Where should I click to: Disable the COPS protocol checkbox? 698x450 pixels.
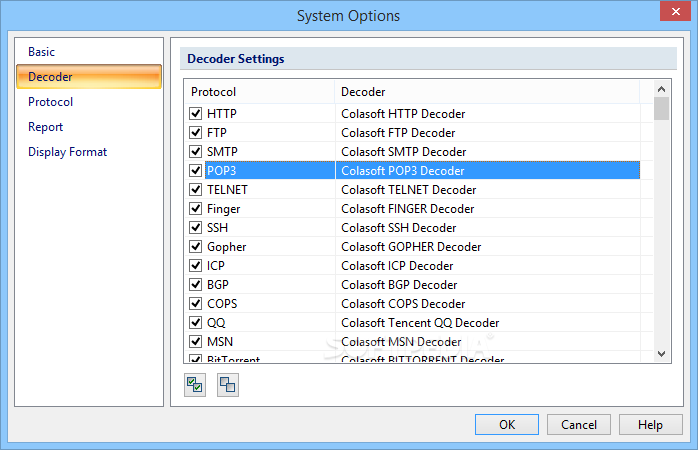[x=195, y=304]
